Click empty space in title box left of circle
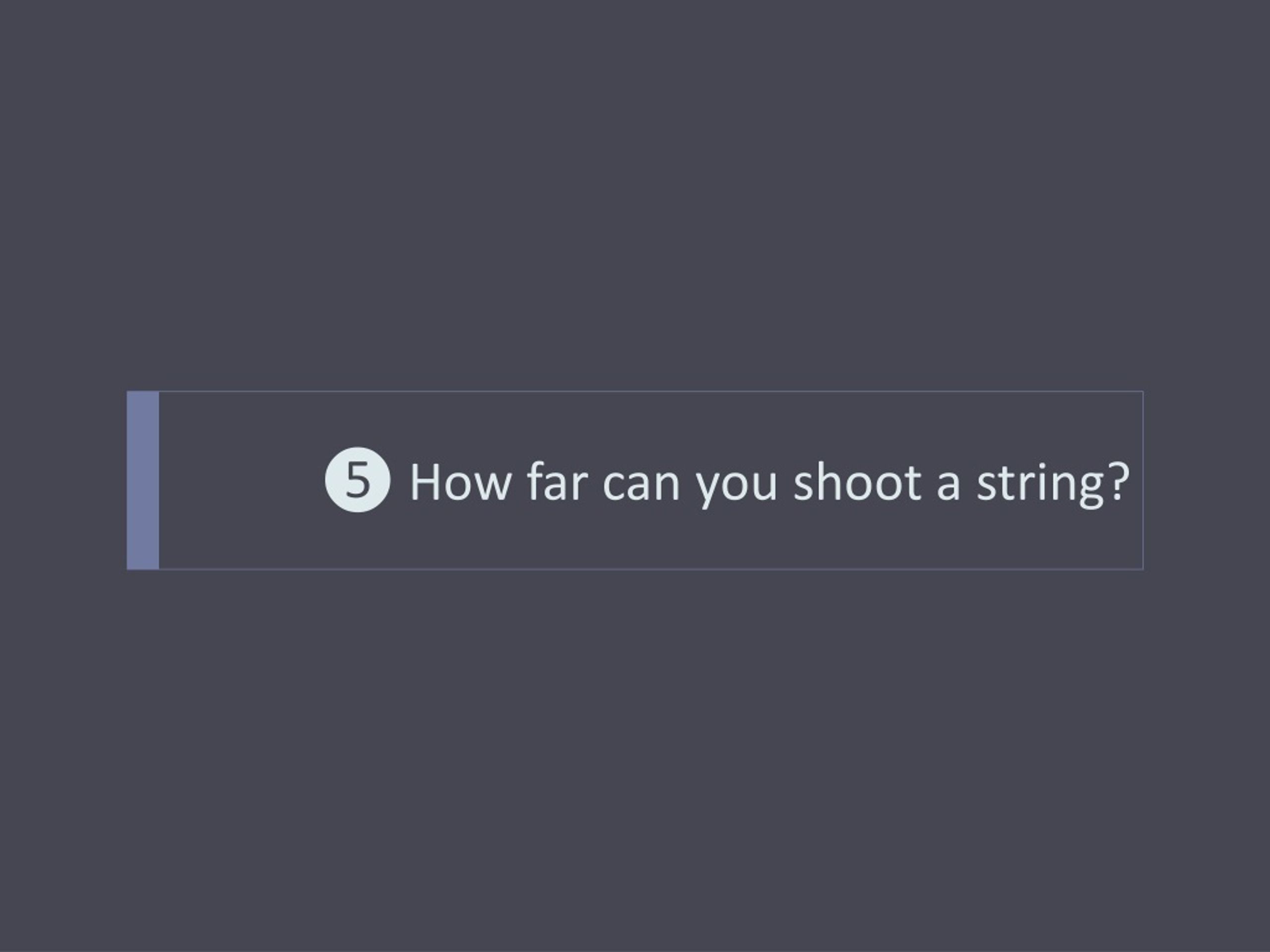This screenshot has width=1270, height=952. pyautogui.click(x=241, y=480)
